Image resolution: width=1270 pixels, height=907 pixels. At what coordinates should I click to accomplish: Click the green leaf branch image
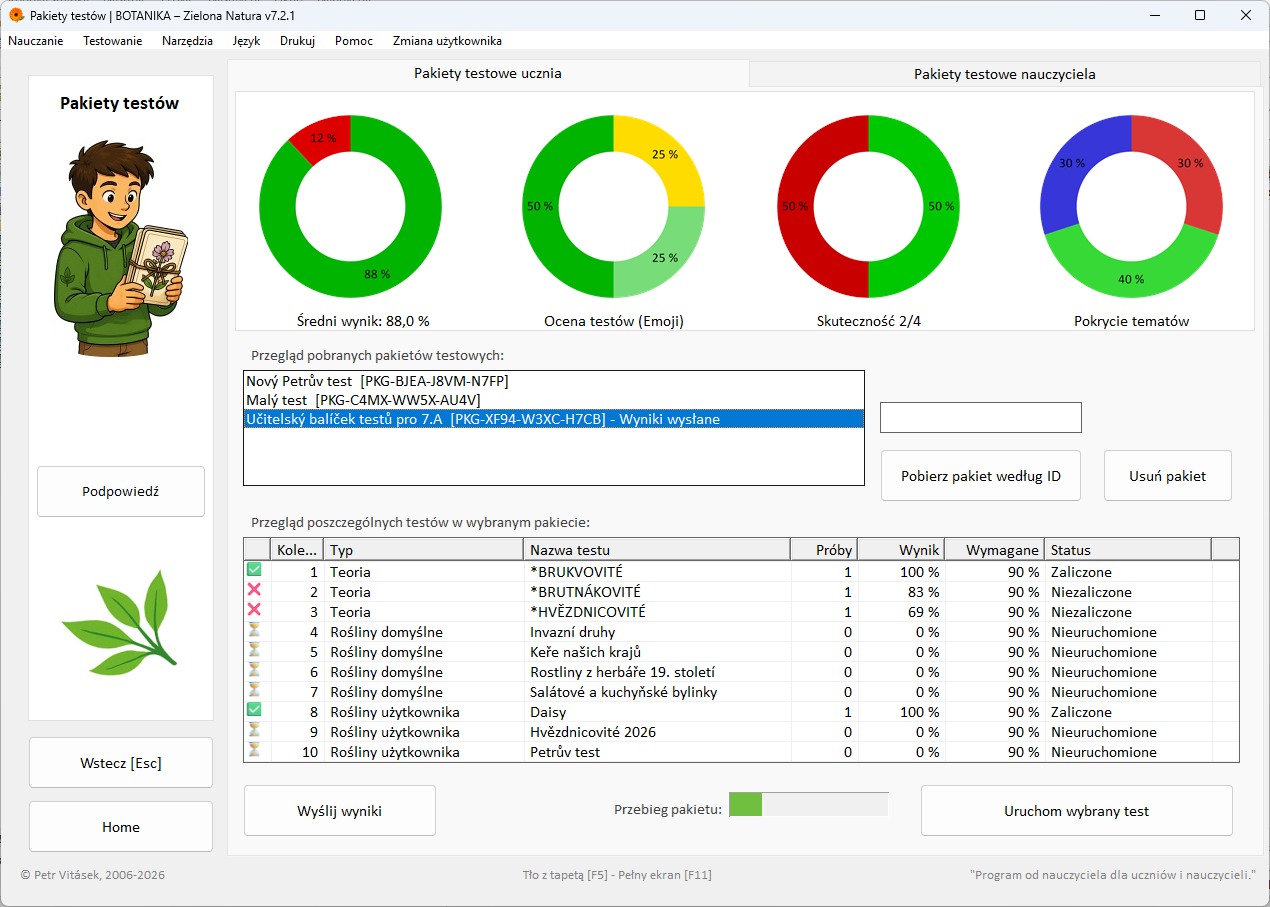point(120,618)
